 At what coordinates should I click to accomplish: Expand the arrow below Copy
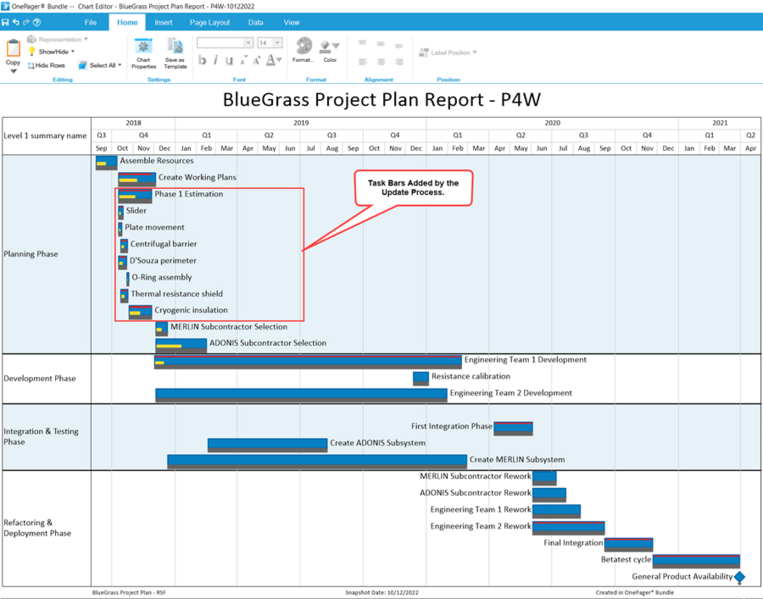(x=13, y=71)
